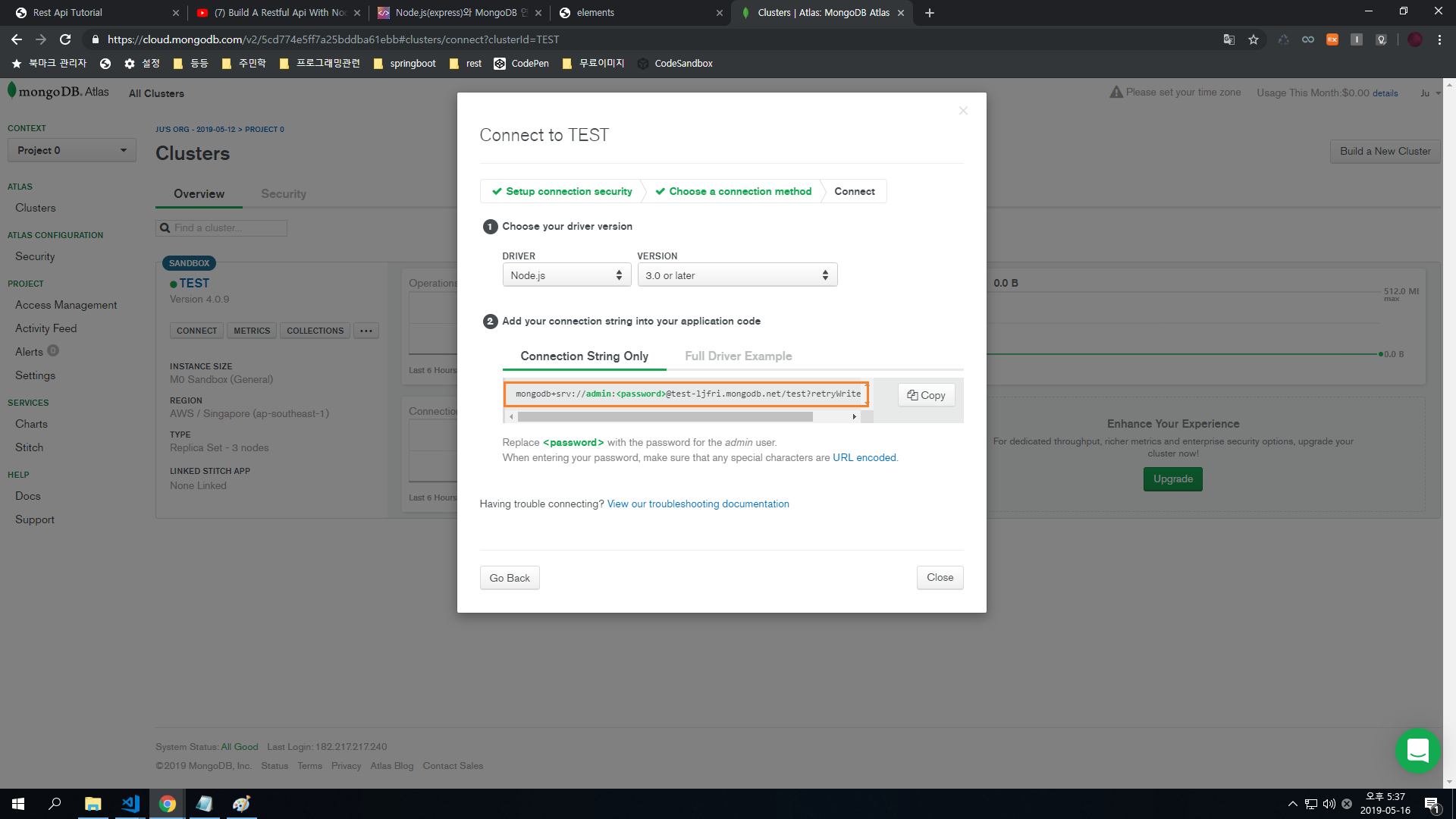Open Security in Atlas Configuration sidebar

(x=35, y=256)
